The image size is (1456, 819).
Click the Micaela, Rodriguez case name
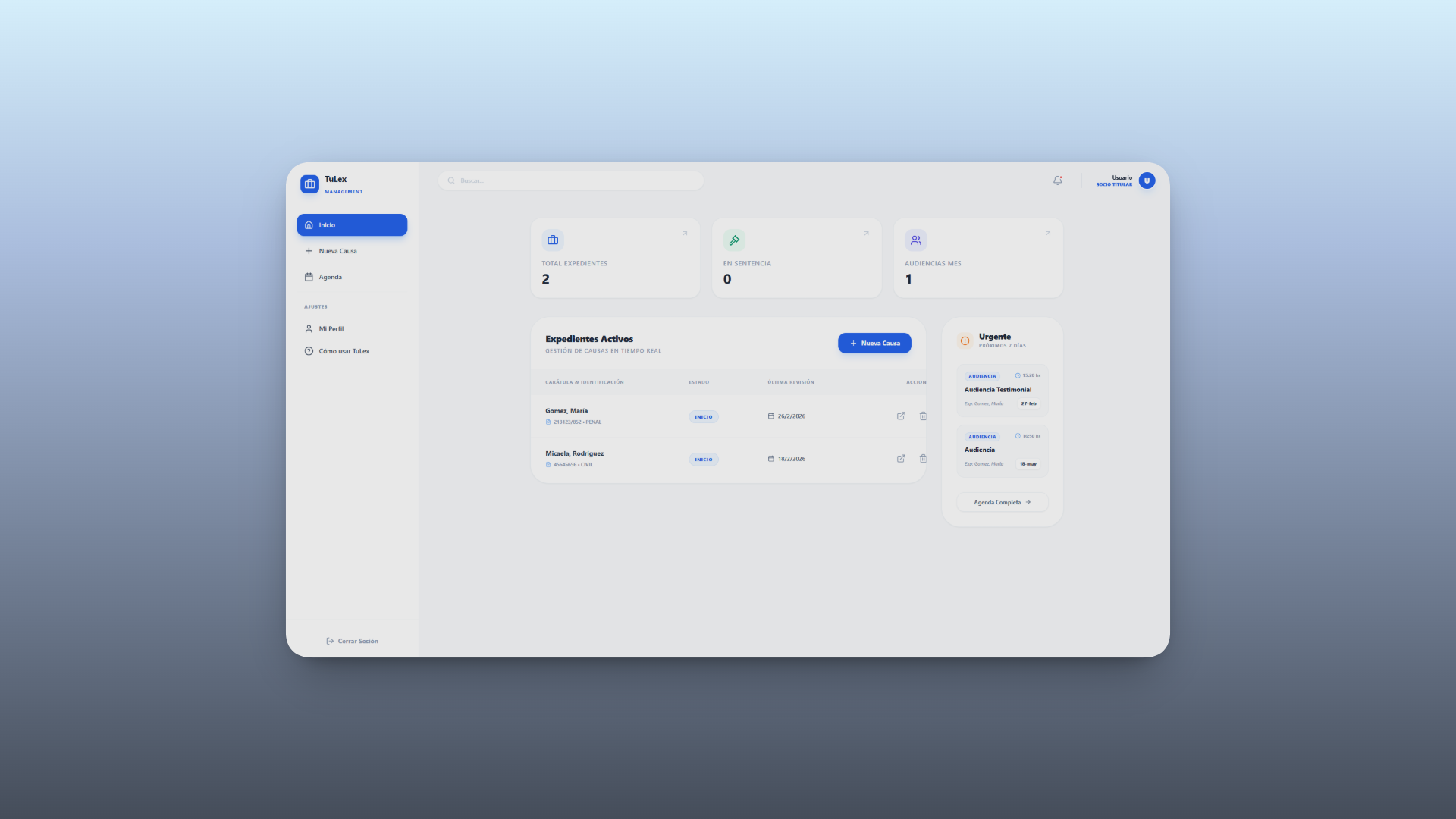click(x=575, y=453)
